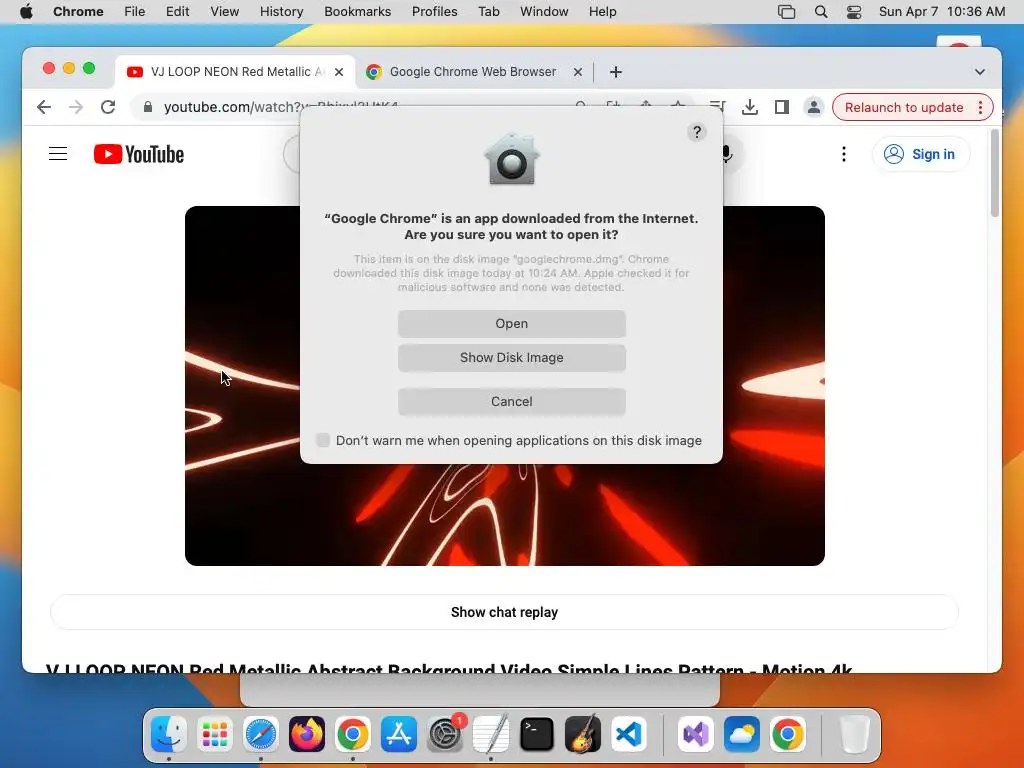Reload the YouTube page

pos(108,107)
